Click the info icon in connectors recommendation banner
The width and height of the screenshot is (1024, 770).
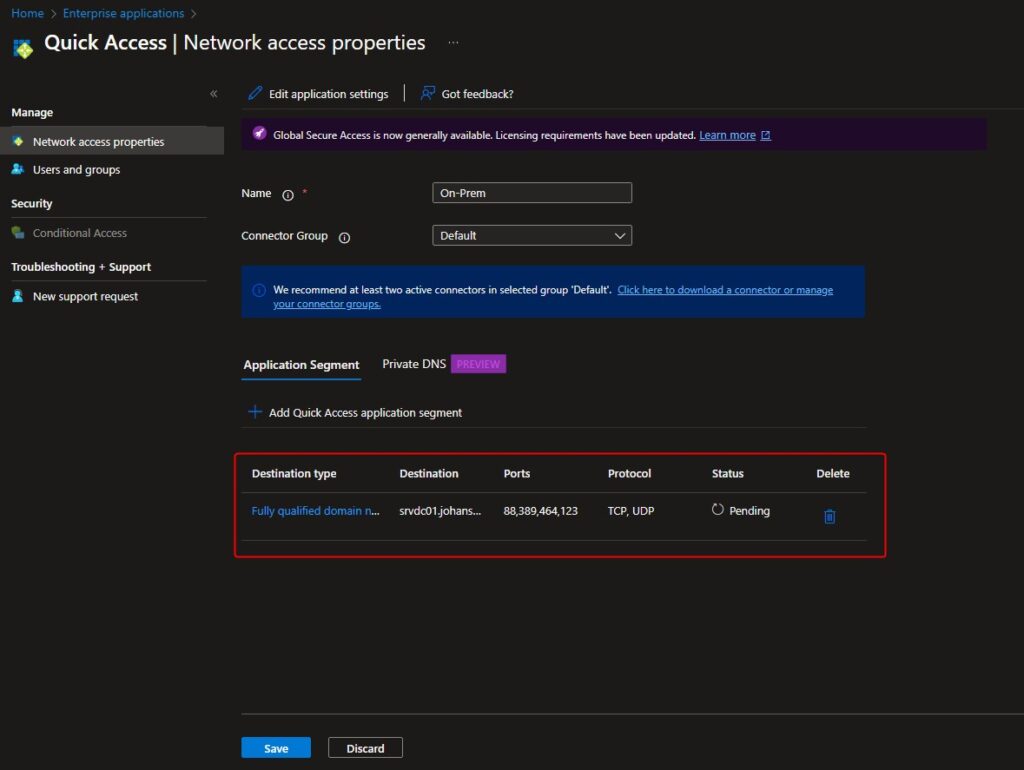259,290
